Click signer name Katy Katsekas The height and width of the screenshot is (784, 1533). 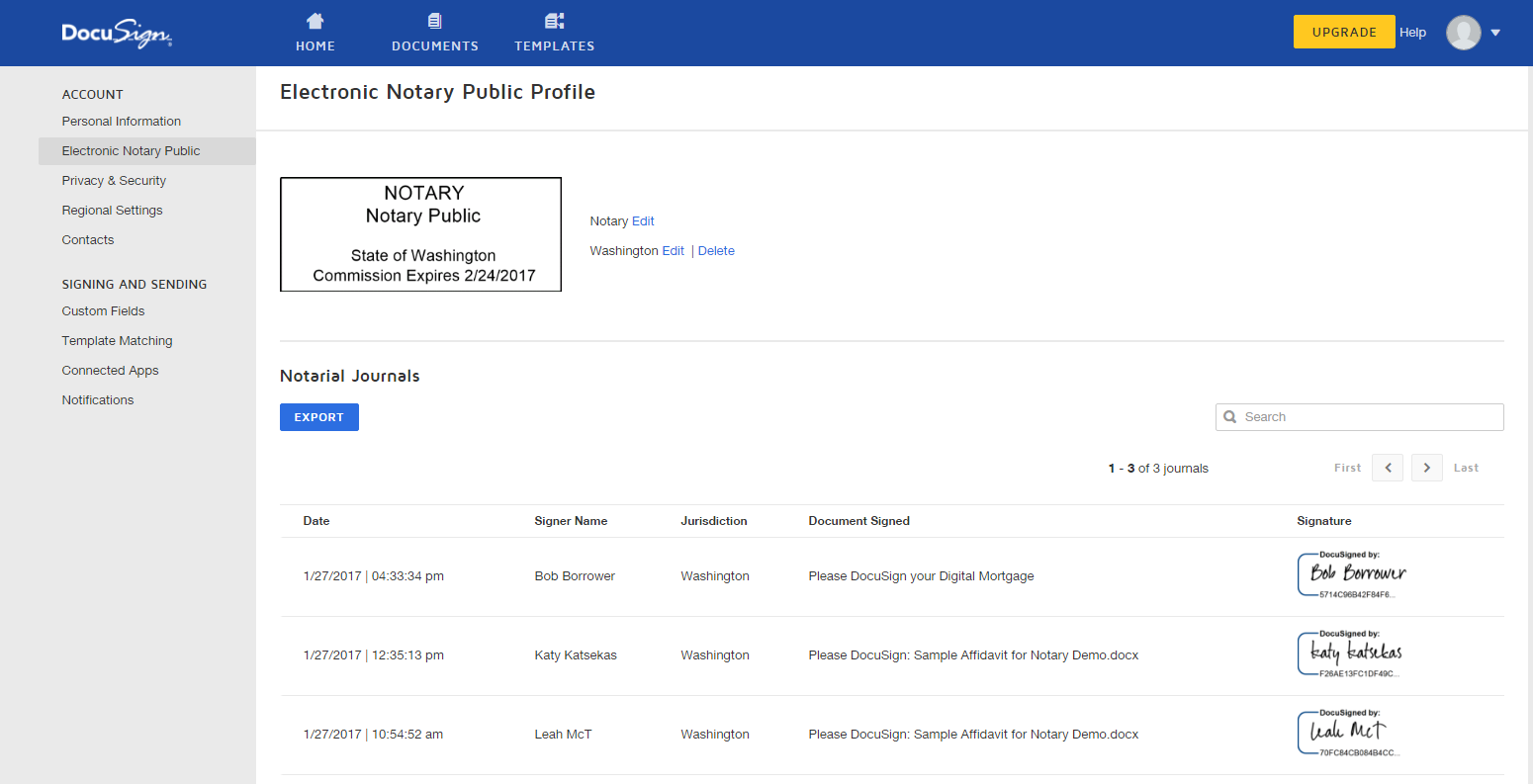tap(576, 655)
